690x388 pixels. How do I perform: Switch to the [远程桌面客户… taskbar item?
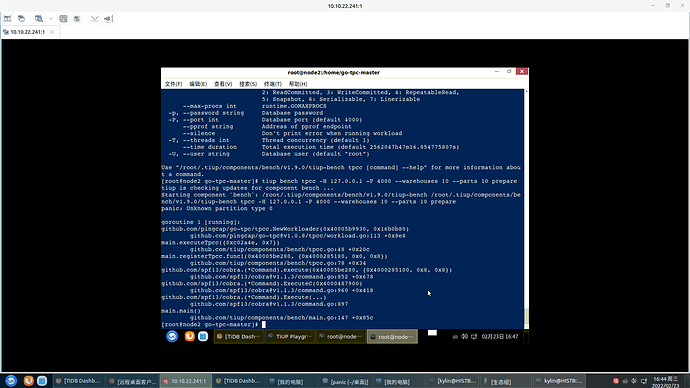coord(132,381)
